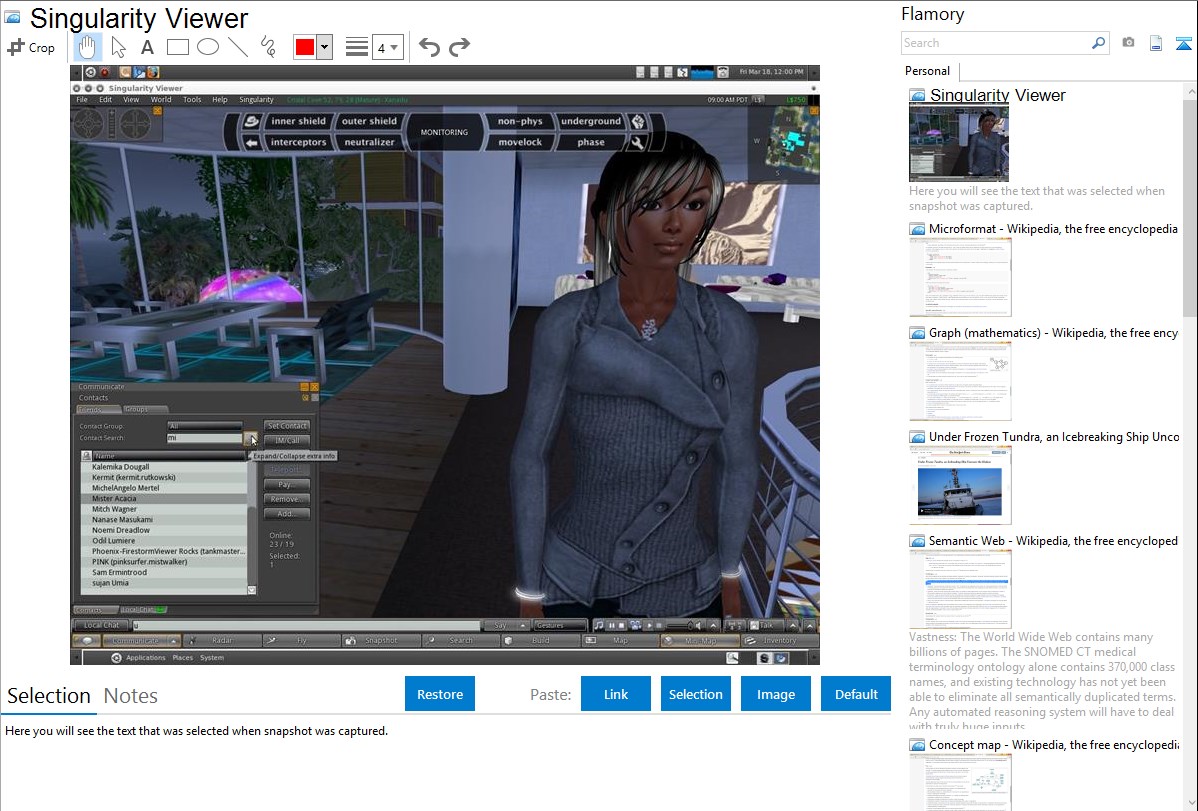Open the Singularity Viewer snapshot thumbnail

[959, 144]
